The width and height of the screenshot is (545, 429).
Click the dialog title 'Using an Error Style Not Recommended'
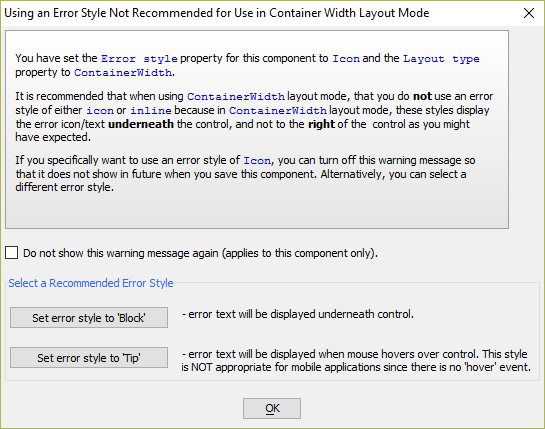click(x=217, y=13)
